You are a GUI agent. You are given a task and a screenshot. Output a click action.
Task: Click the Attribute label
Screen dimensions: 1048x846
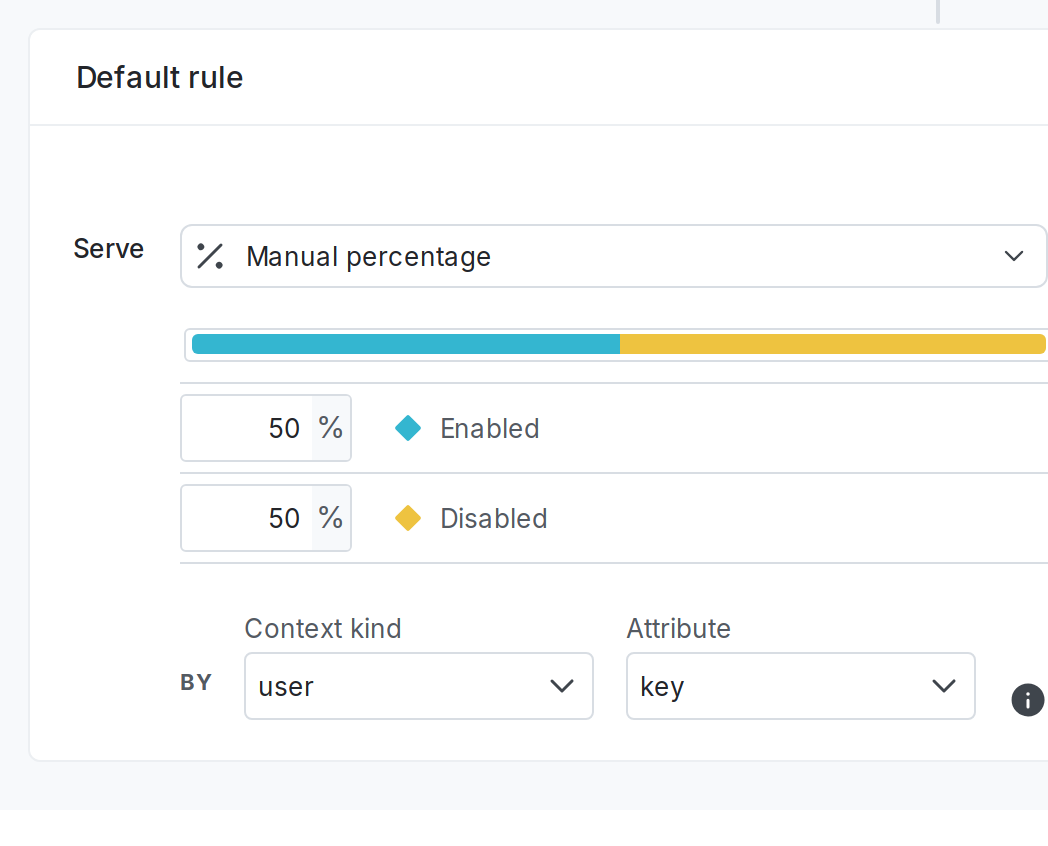tap(678, 628)
